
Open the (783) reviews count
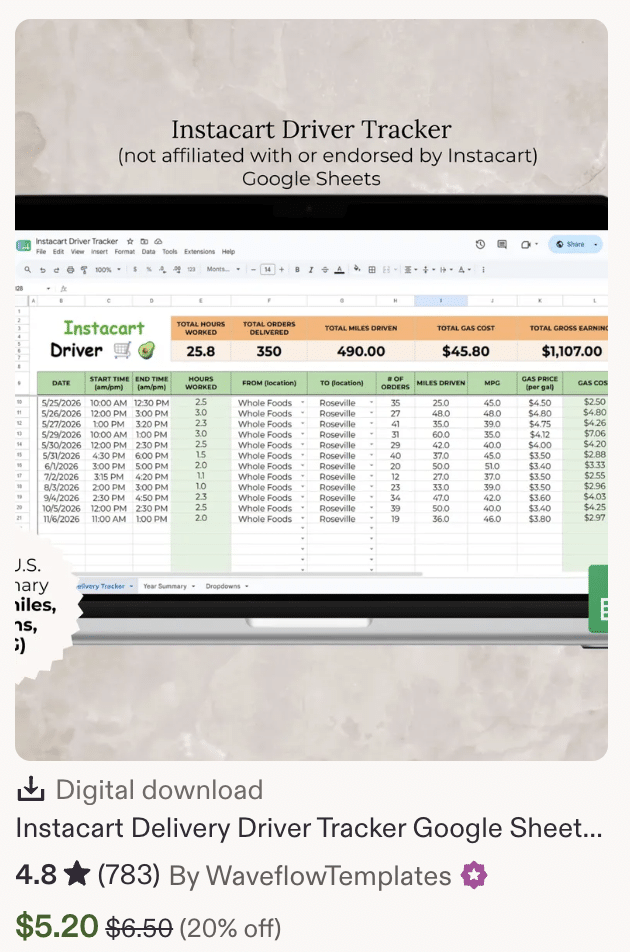(129, 876)
